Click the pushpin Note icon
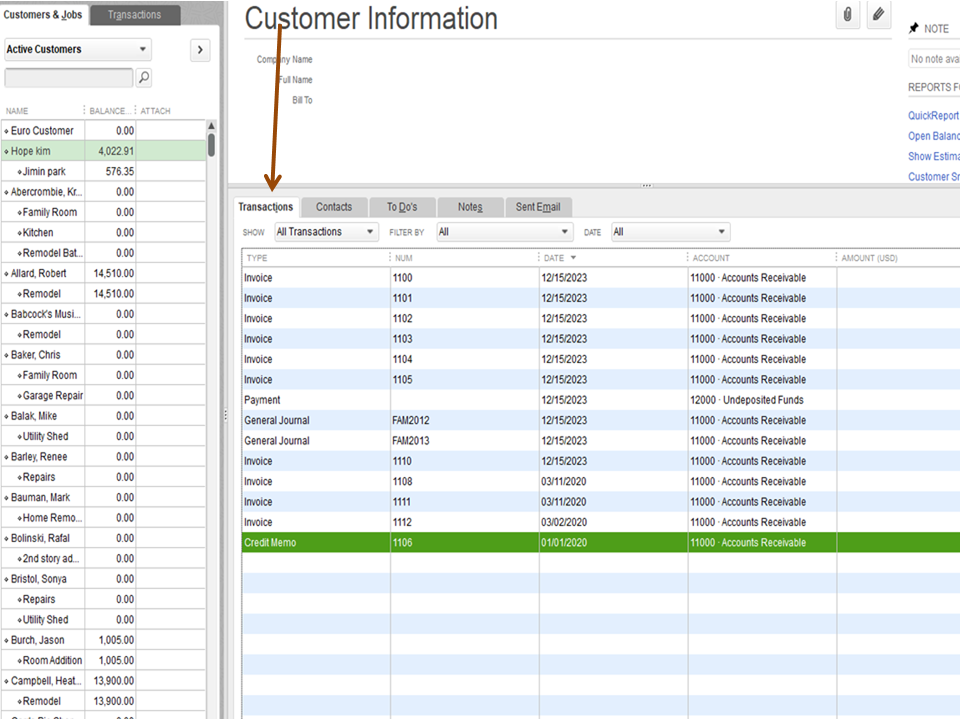The width and height of the screenshot is (960, 720). pos(913,28)
